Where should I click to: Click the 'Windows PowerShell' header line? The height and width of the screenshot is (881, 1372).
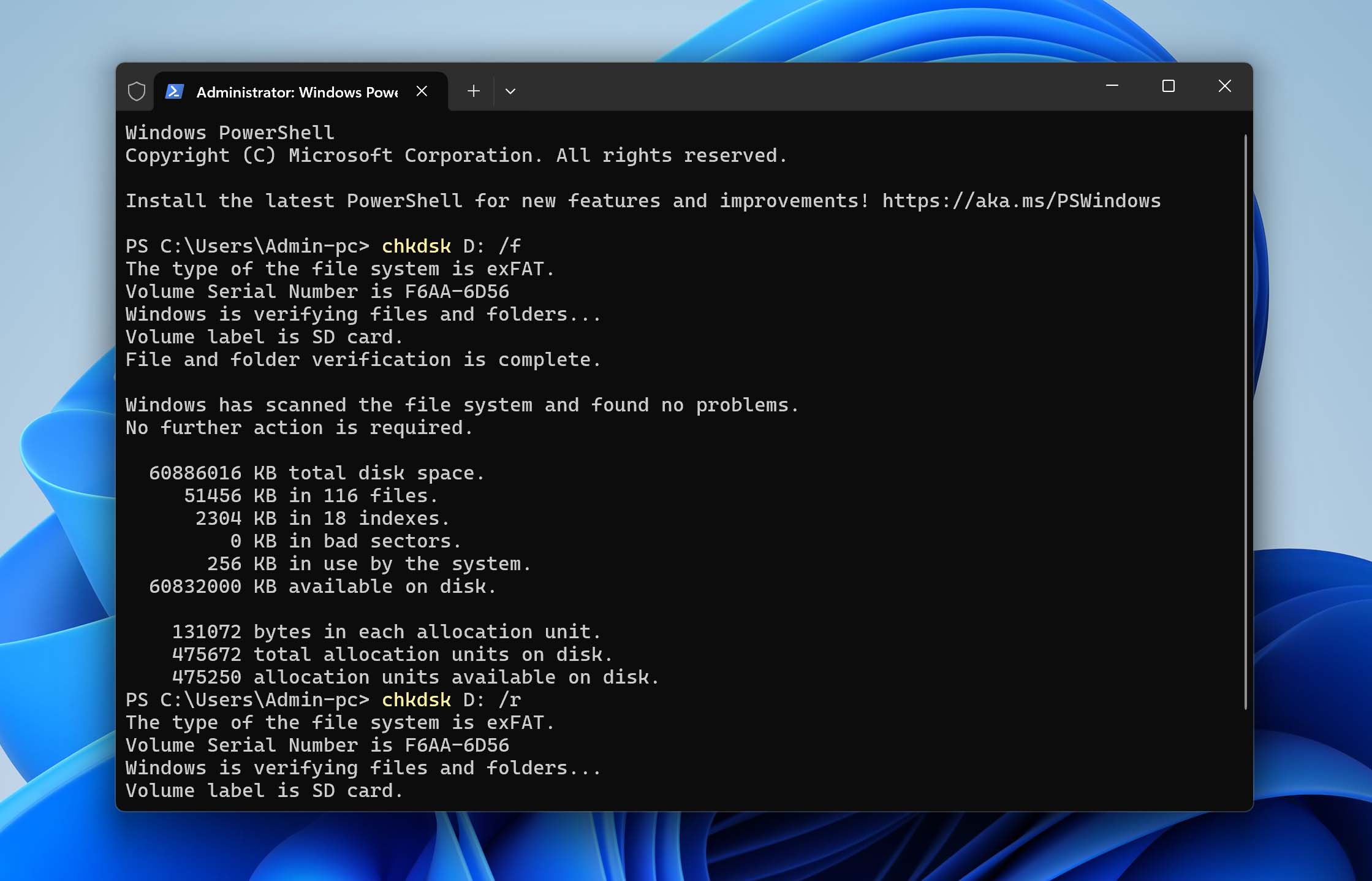[230, 132]
